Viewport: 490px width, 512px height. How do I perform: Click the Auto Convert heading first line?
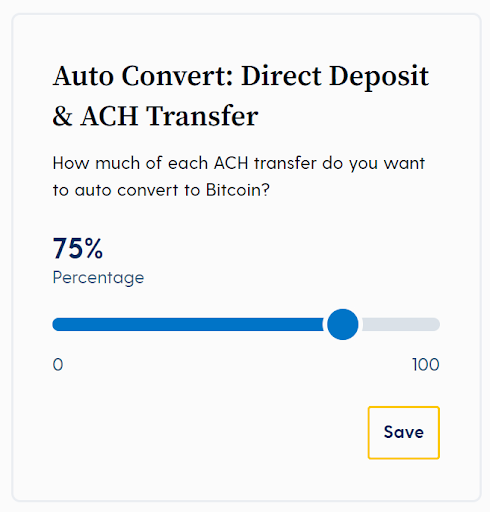pos(241,76)
